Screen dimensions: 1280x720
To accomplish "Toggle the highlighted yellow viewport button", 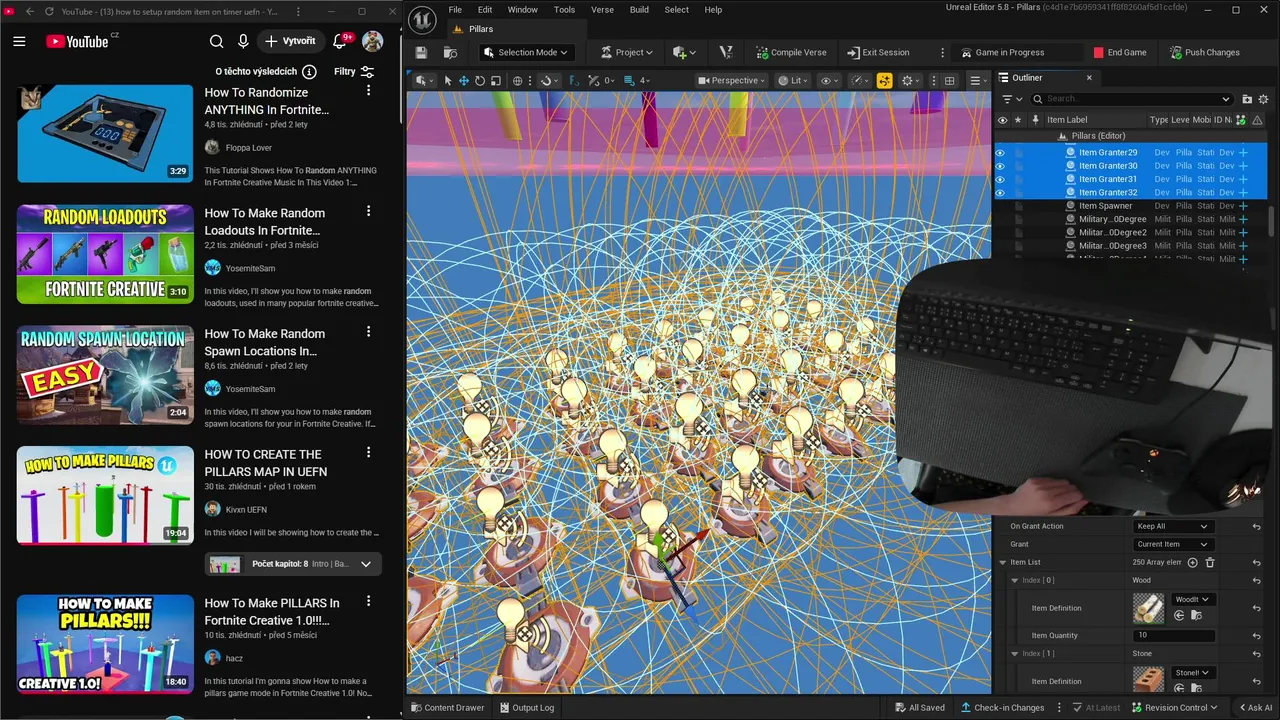I will point(884,80).
